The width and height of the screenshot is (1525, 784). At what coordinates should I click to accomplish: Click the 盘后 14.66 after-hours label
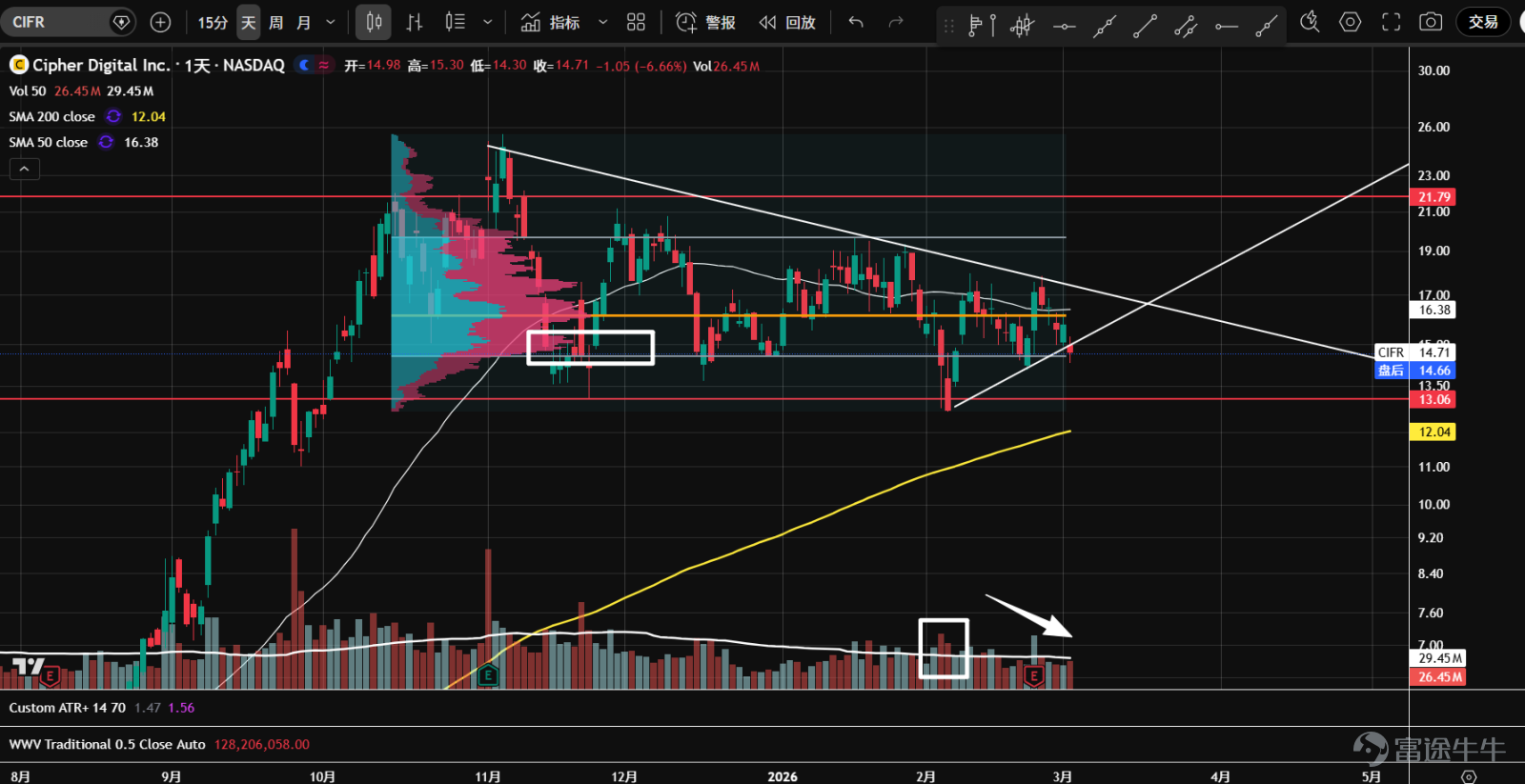pyautogui.click(x=1414, y=371)
